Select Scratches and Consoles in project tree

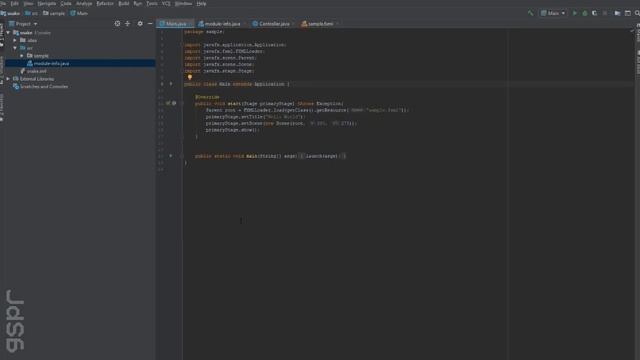tap(40, 87)
